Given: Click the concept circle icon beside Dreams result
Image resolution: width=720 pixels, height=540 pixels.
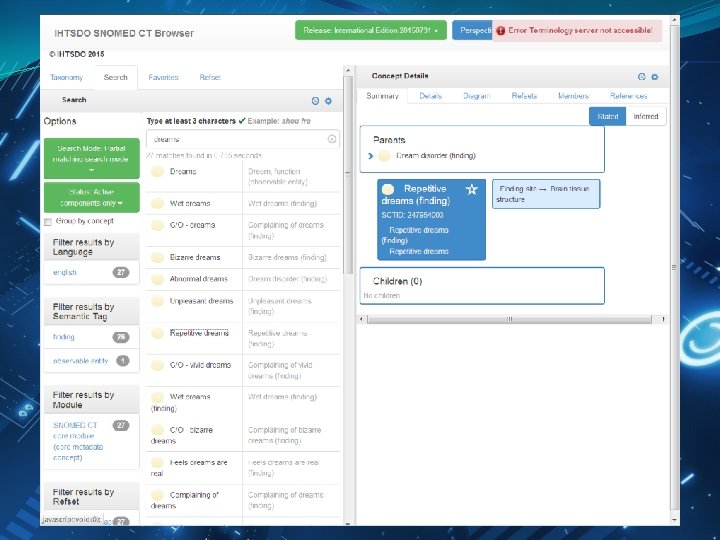Looking at the screenshot, I should tap(158, 172).
